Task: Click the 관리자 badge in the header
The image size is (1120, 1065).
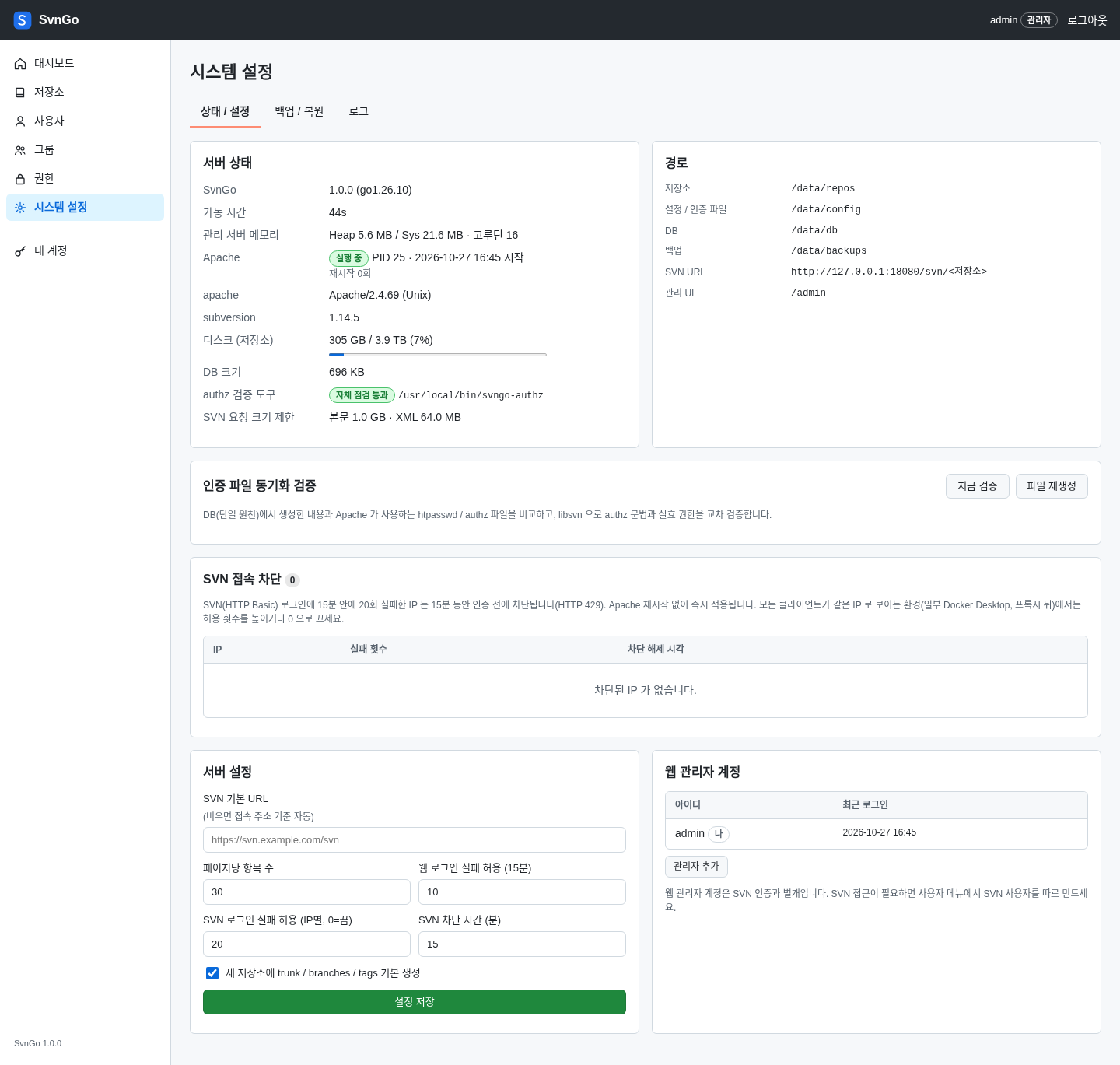Action: click(1039, 20)
